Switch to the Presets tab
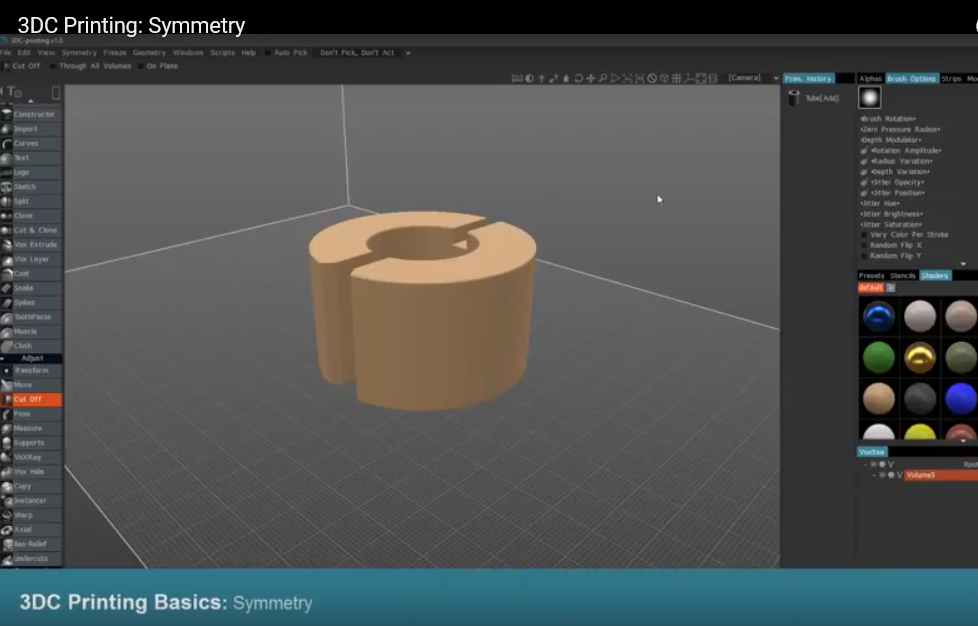 coord(871,276)
